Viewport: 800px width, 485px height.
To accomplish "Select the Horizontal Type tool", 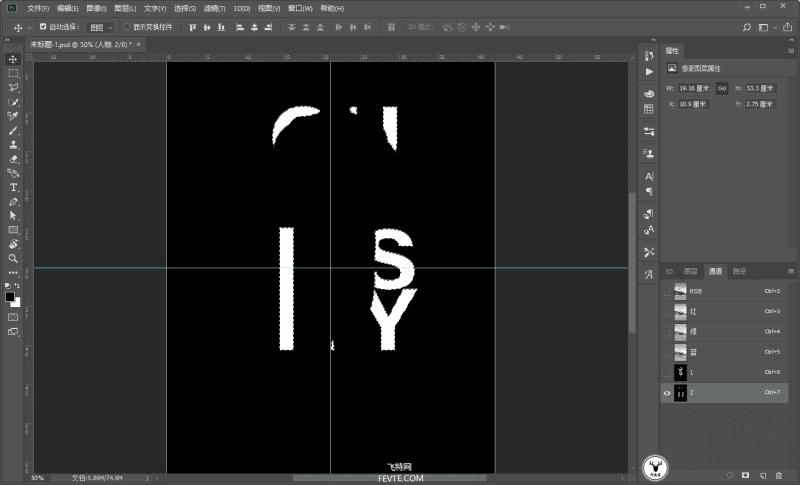I will pos(14,187).
